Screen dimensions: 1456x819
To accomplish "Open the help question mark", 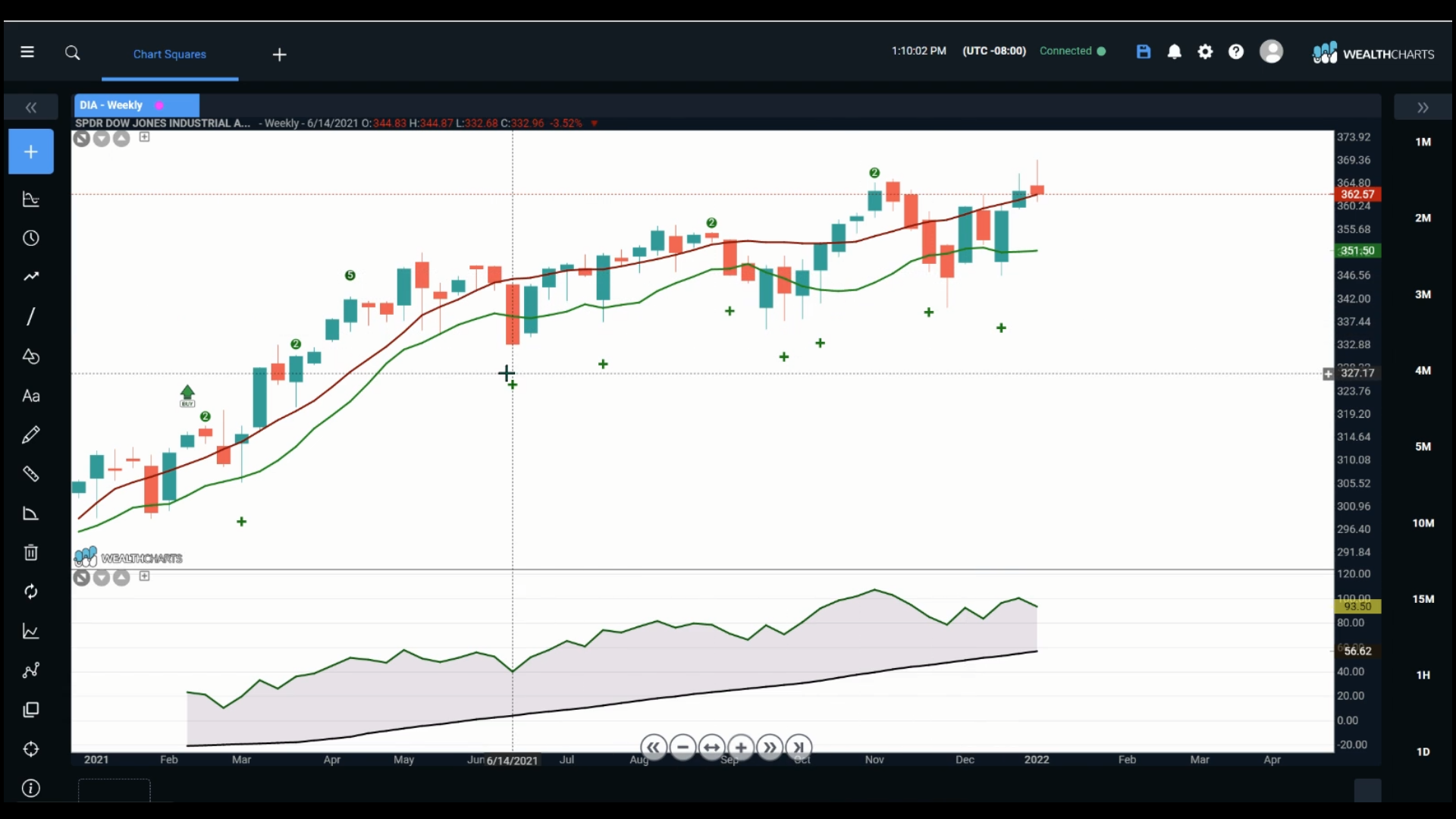I will pyautogui.click(x=1236, y=52).
